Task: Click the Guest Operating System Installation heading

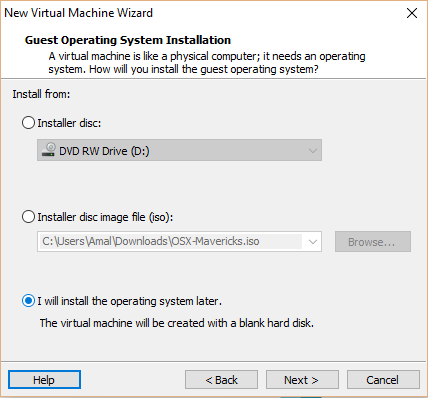Action: [128, 40]
